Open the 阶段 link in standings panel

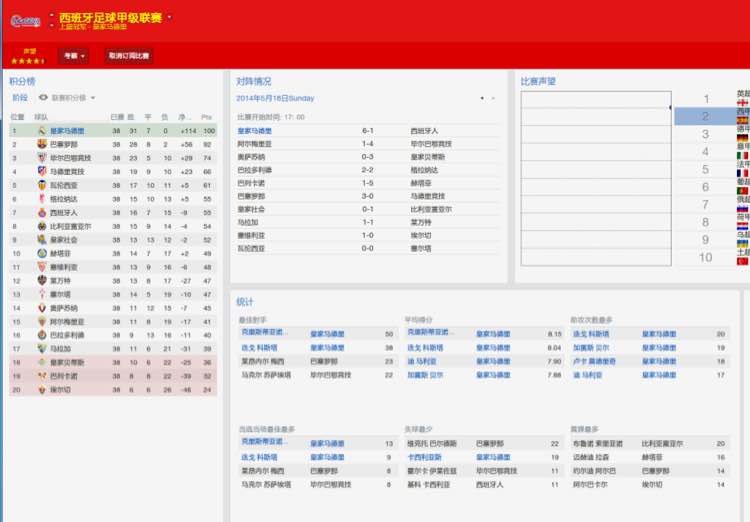click(20, 98)
